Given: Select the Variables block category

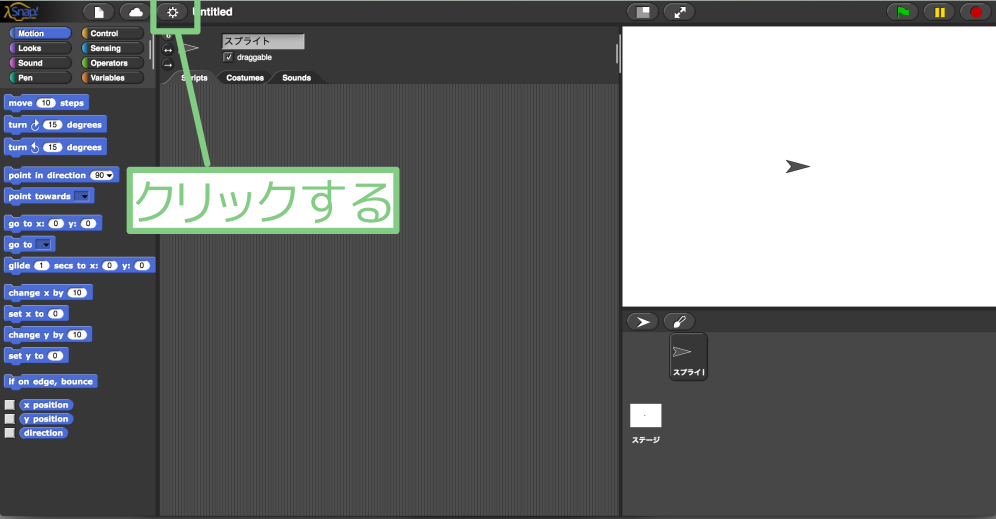Looking at the screenshot, I should 112,78.
